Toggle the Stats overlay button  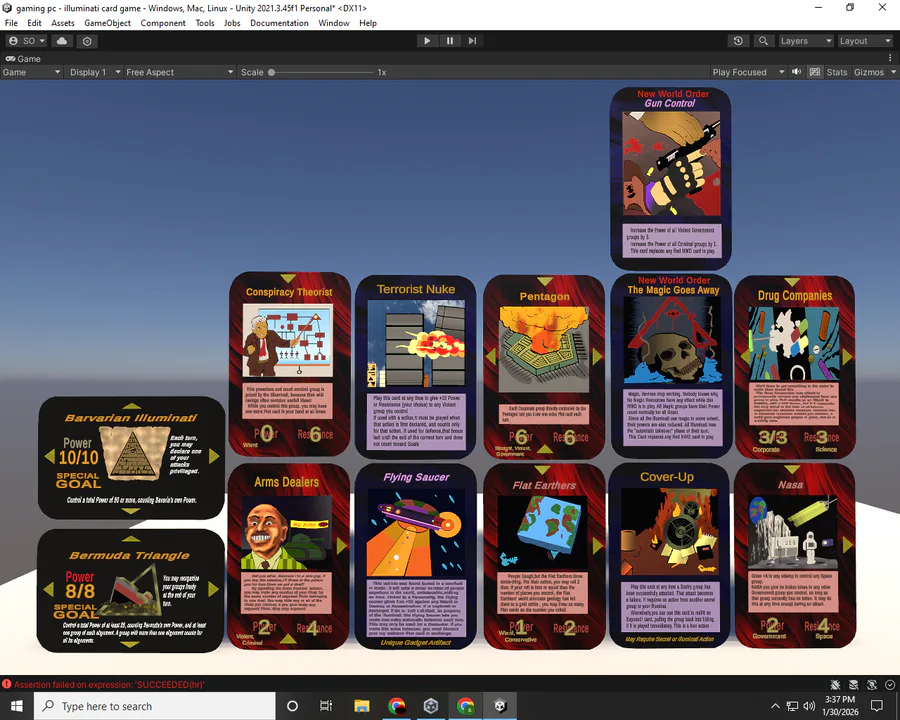(x=836, y=72)
